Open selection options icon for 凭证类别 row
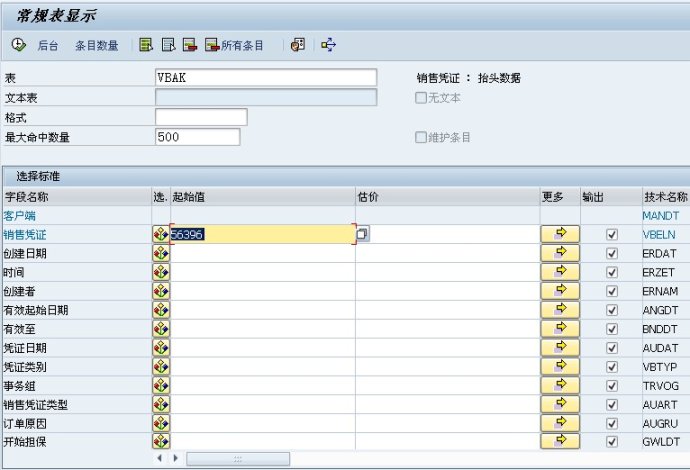This screenshot has height=470, width=690. click(x=160, y=366)
